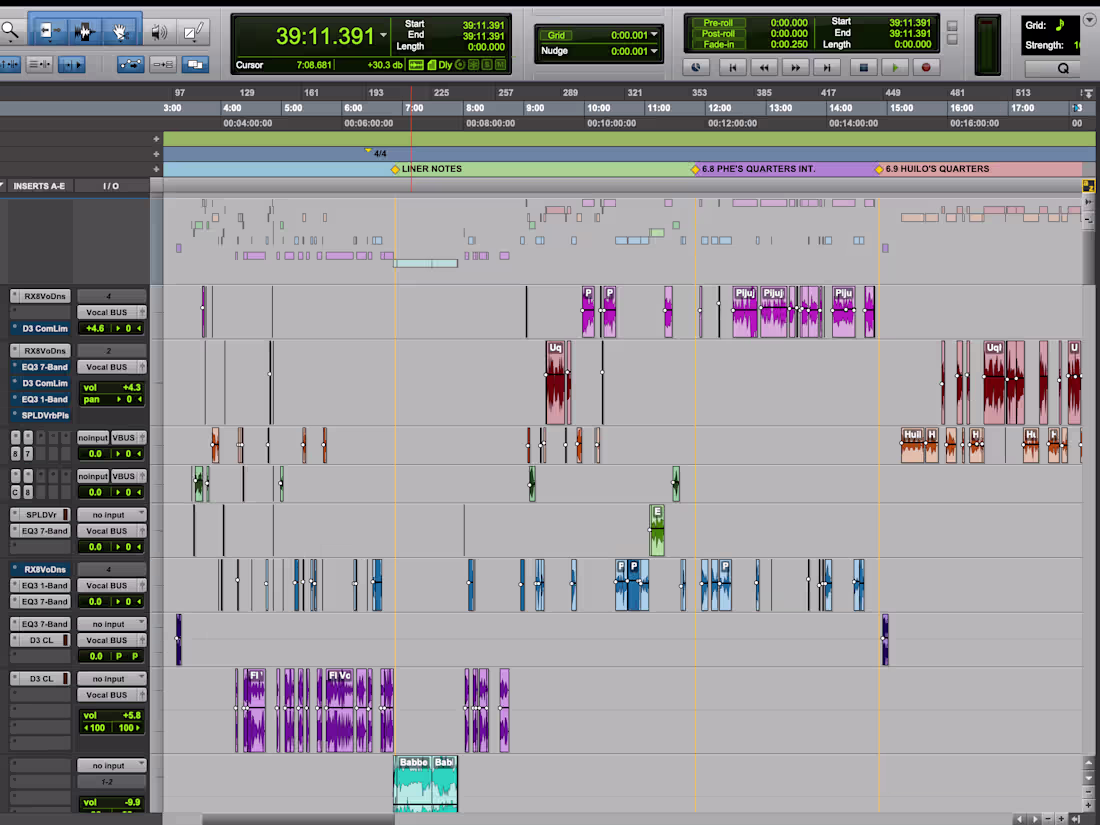Select the Zoomer magnifier tool
Viewport: 1100px width, 825px height.
pos(10,30)
